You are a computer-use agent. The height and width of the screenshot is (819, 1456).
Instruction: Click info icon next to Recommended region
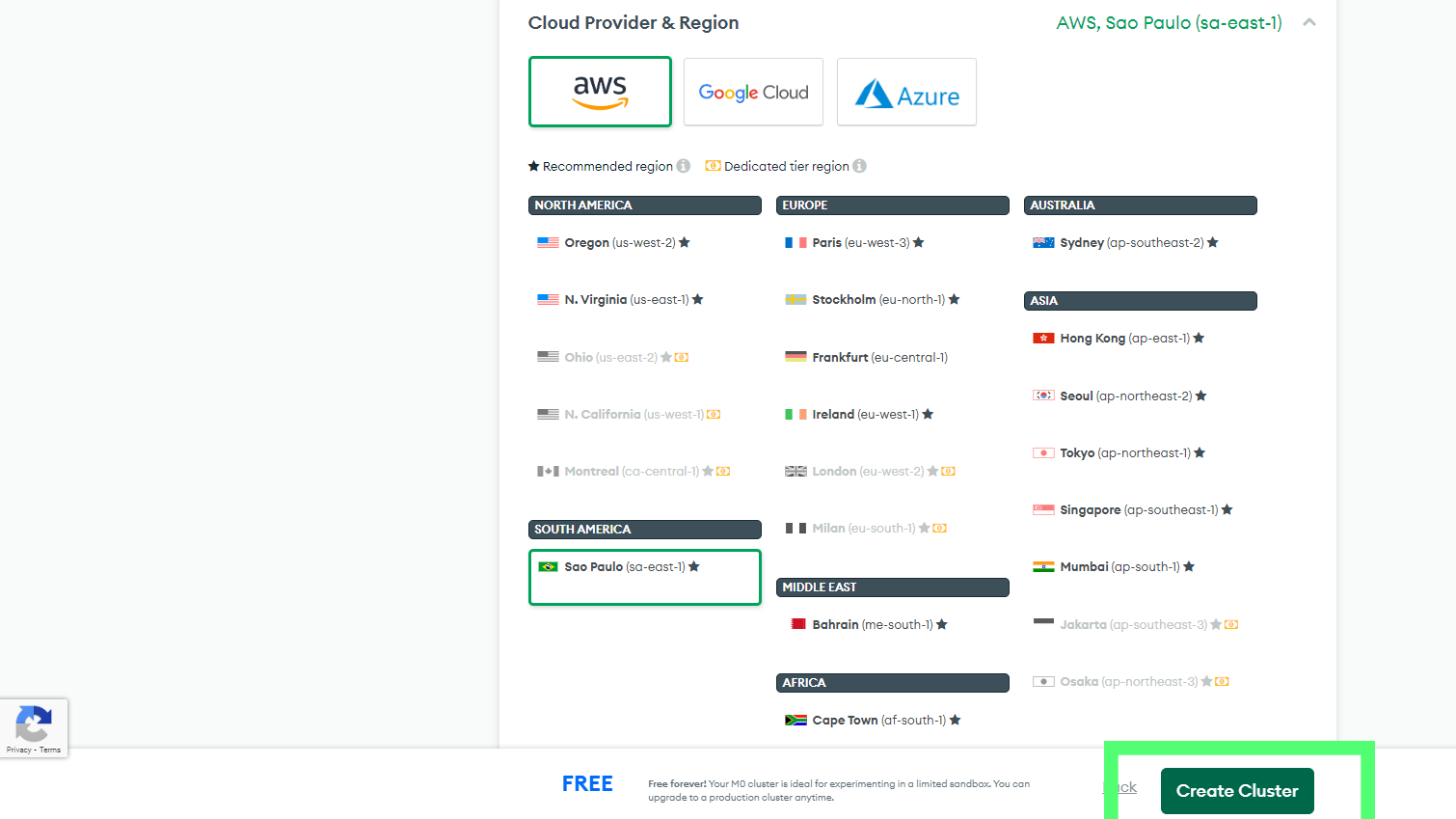tap(684, 166)
